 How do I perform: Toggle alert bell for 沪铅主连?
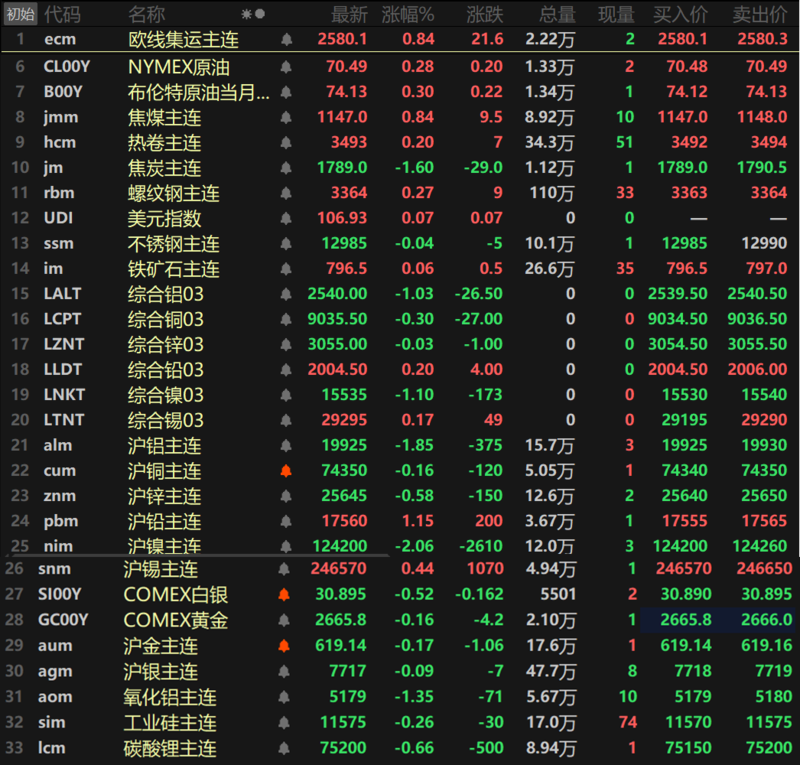tap(286, 522)
